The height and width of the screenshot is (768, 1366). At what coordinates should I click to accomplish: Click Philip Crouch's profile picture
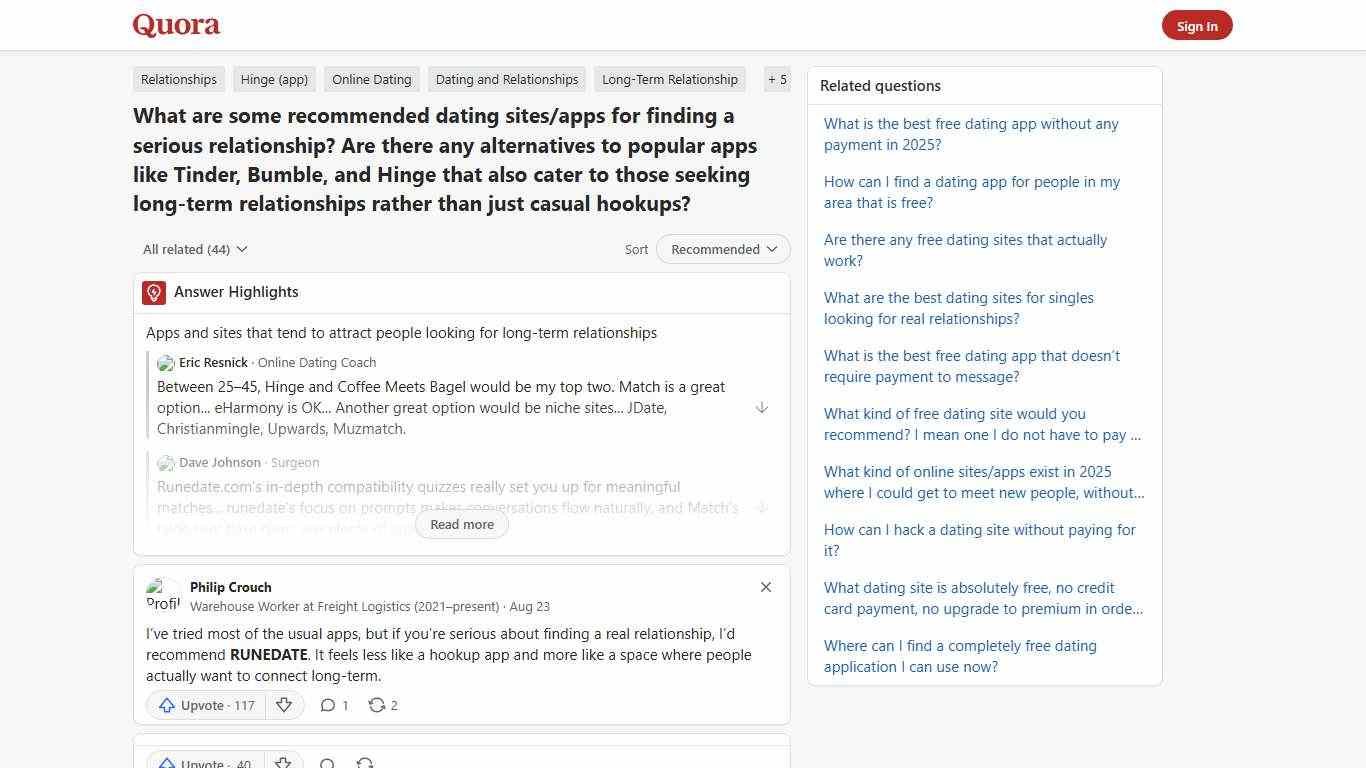click(163, 594)
